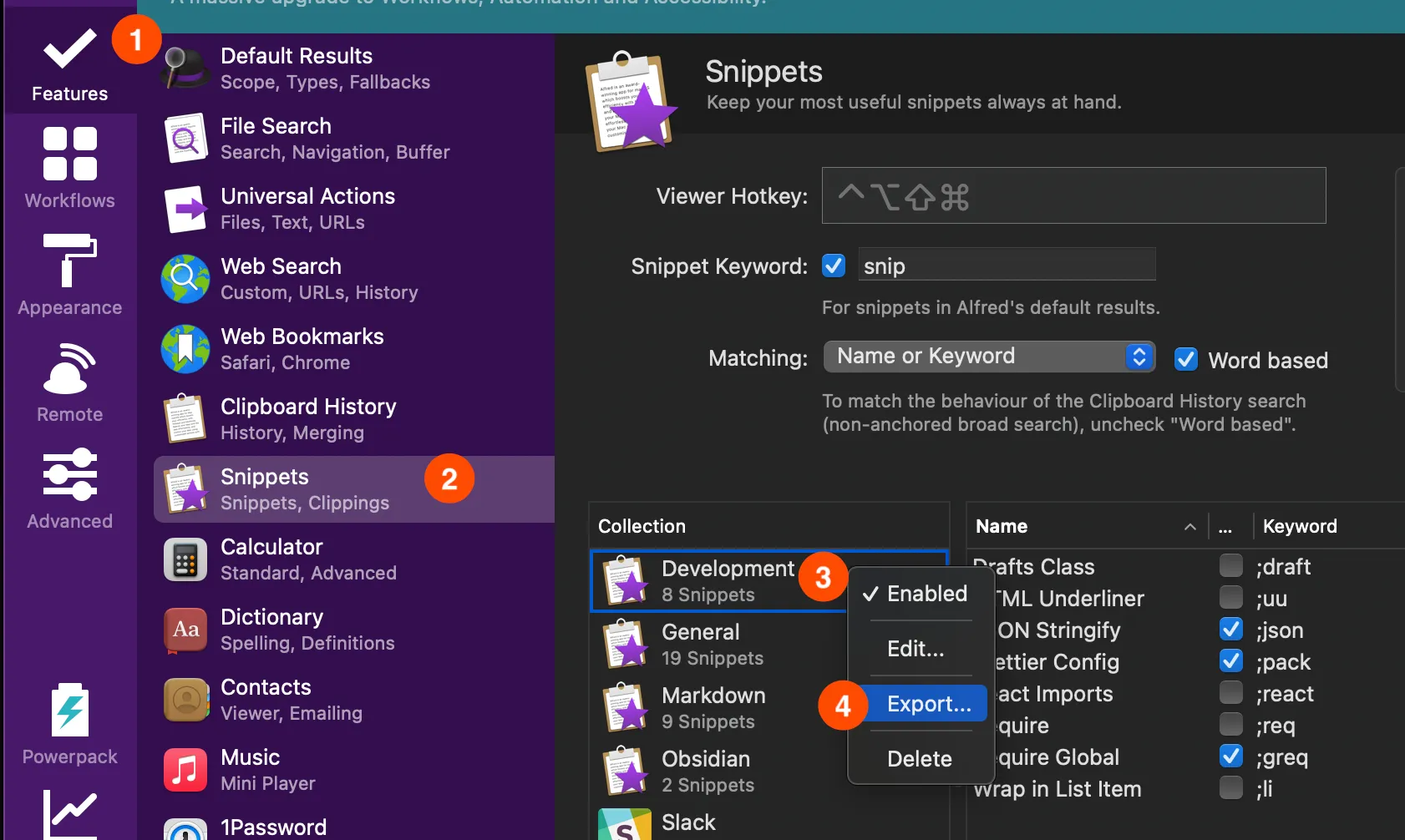1405x840 pixels.
Task: Open Web Search globe icon
Action: (x=185, y=279)
